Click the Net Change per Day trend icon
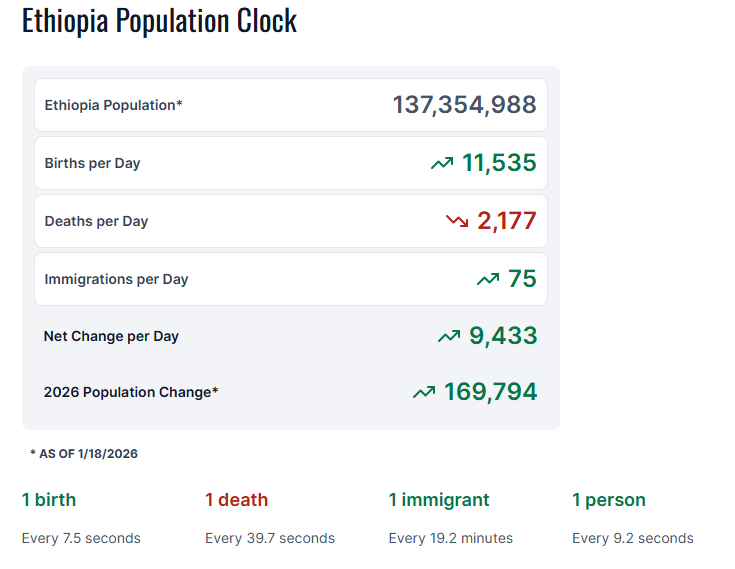The width and height of the screenshot is (735, 569). (449, 336)
